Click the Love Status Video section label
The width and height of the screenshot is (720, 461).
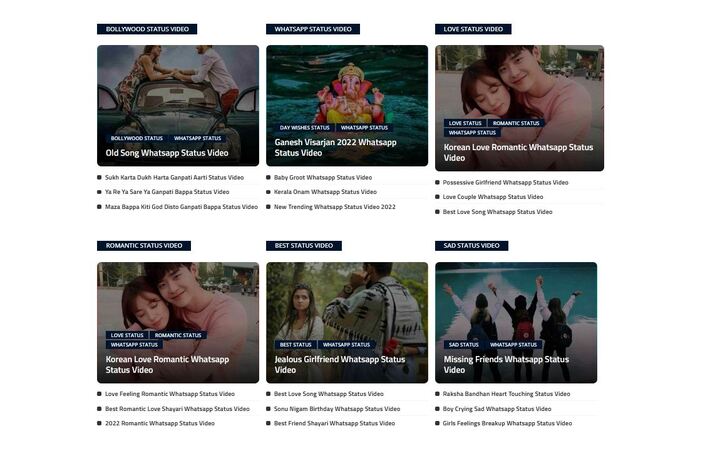click(x=473, y=29)
